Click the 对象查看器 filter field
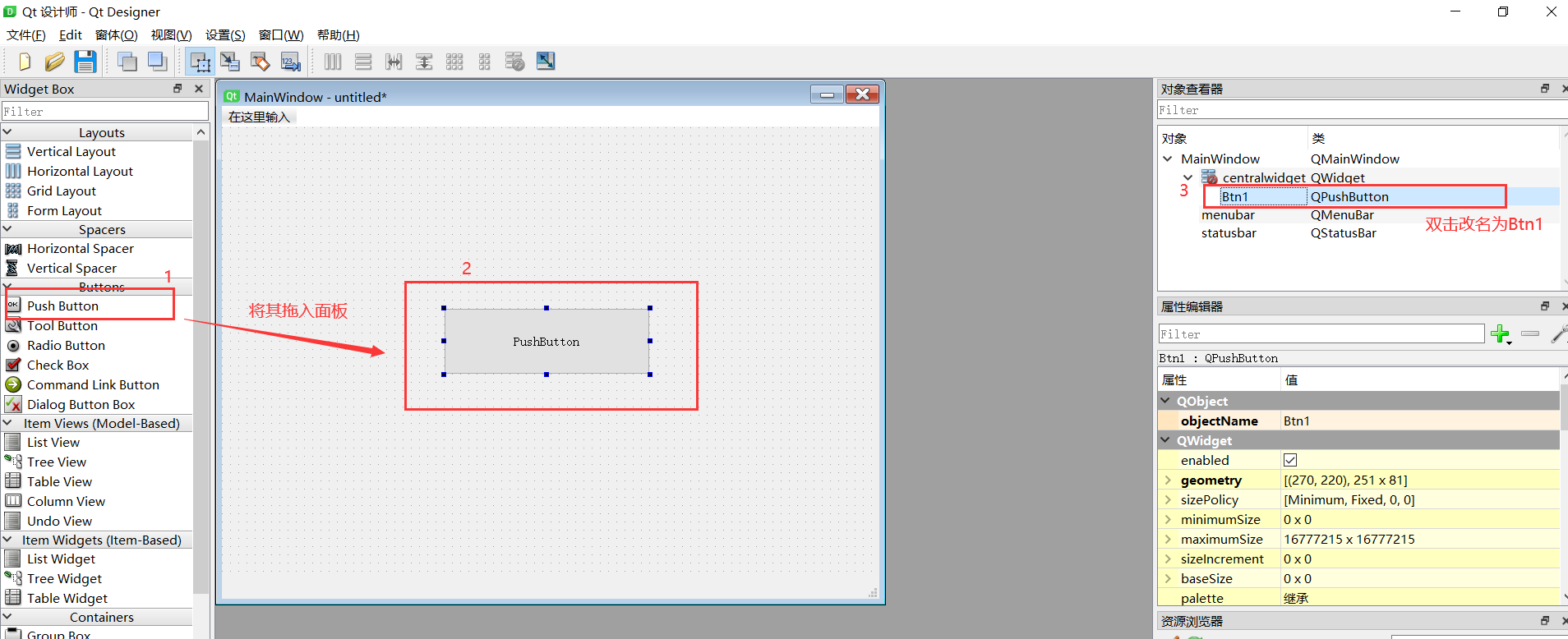The width and height of the screenshot is (1568, 639). click(1362, 110)
